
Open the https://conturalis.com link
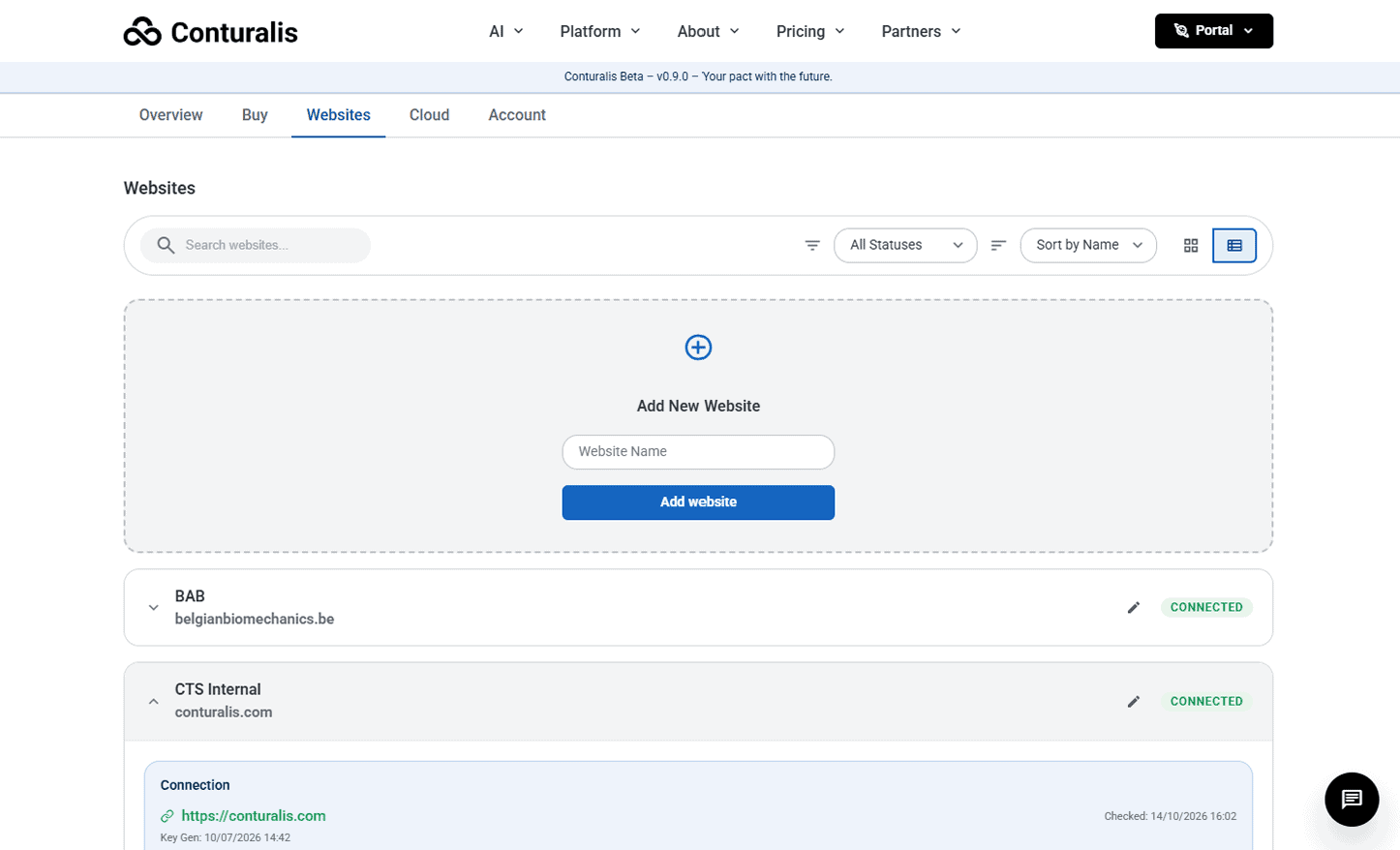(x=254, y=816)
